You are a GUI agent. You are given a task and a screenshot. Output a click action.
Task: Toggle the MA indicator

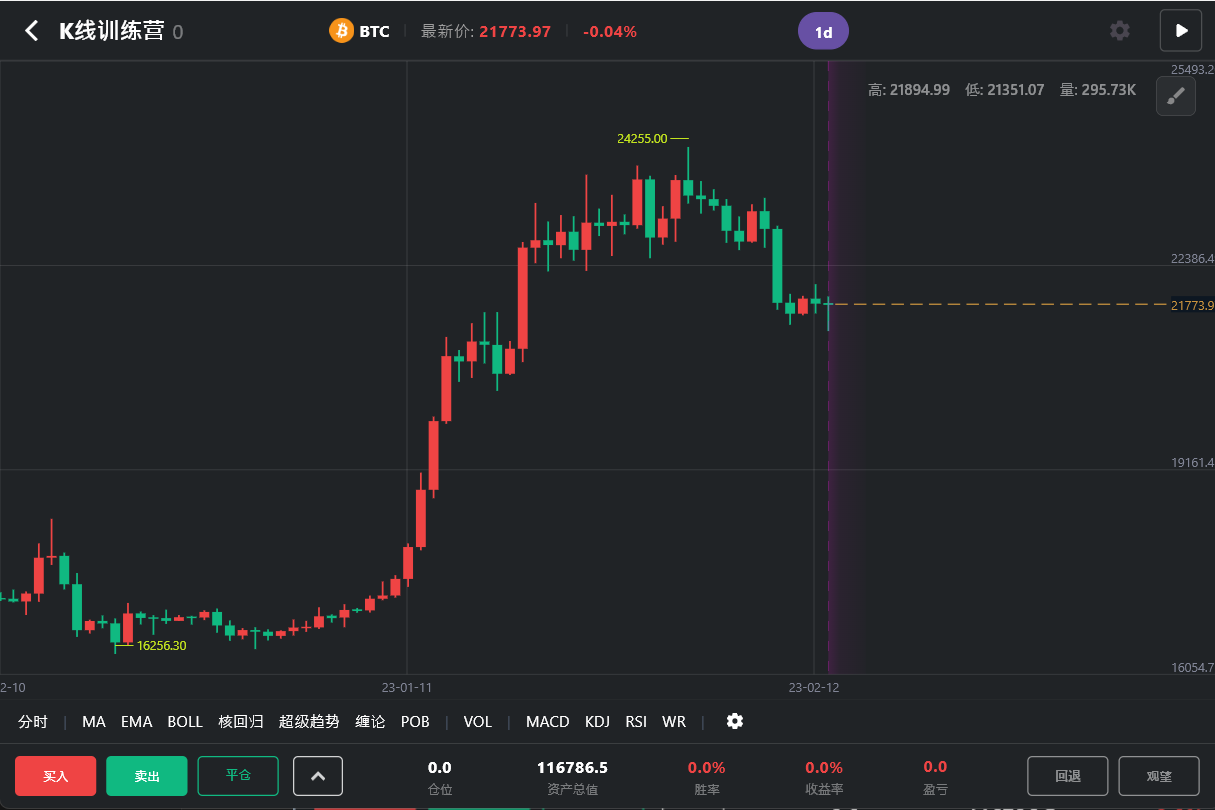click(94, 721)
